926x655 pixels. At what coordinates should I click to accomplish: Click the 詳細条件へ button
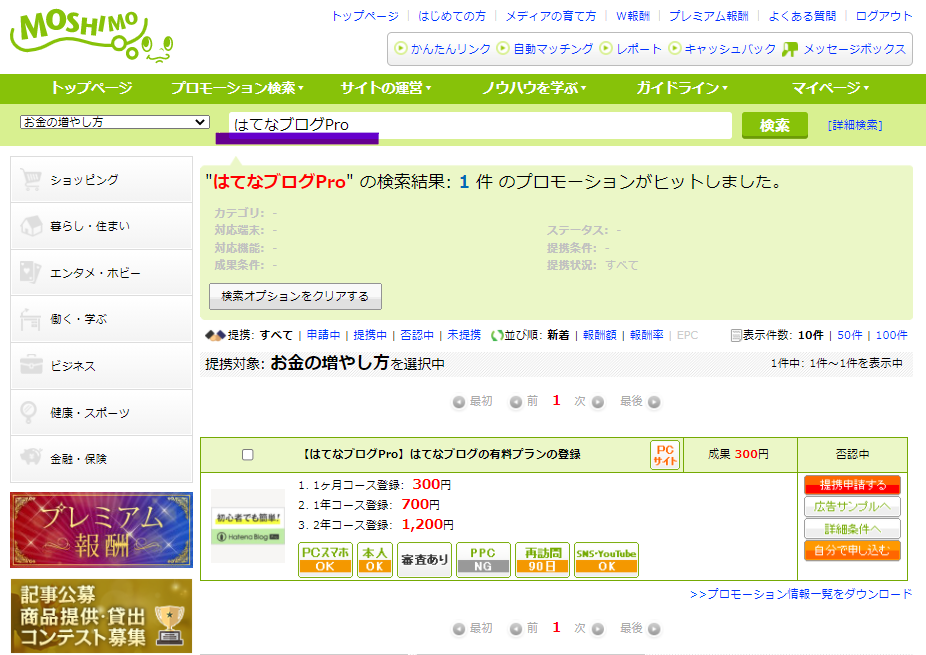(x=852, y=529)
